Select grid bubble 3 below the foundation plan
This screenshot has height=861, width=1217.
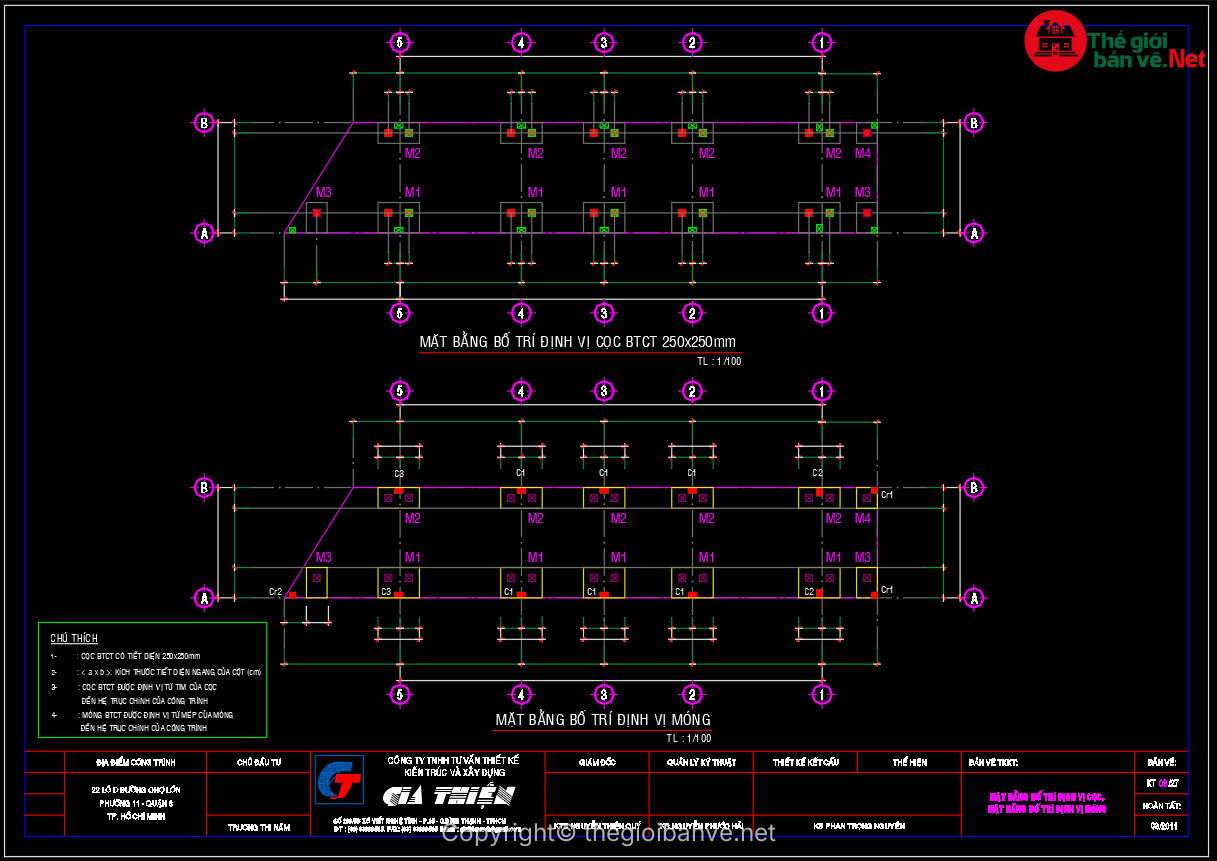(603, 694)
